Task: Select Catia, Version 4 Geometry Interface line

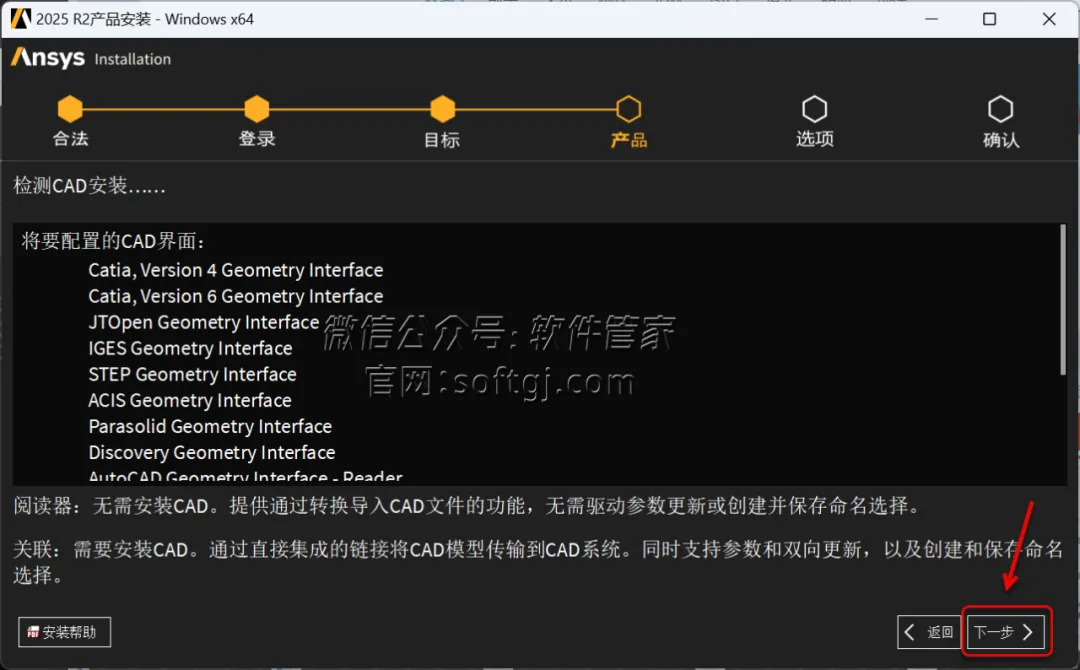Action: [236, 270]
